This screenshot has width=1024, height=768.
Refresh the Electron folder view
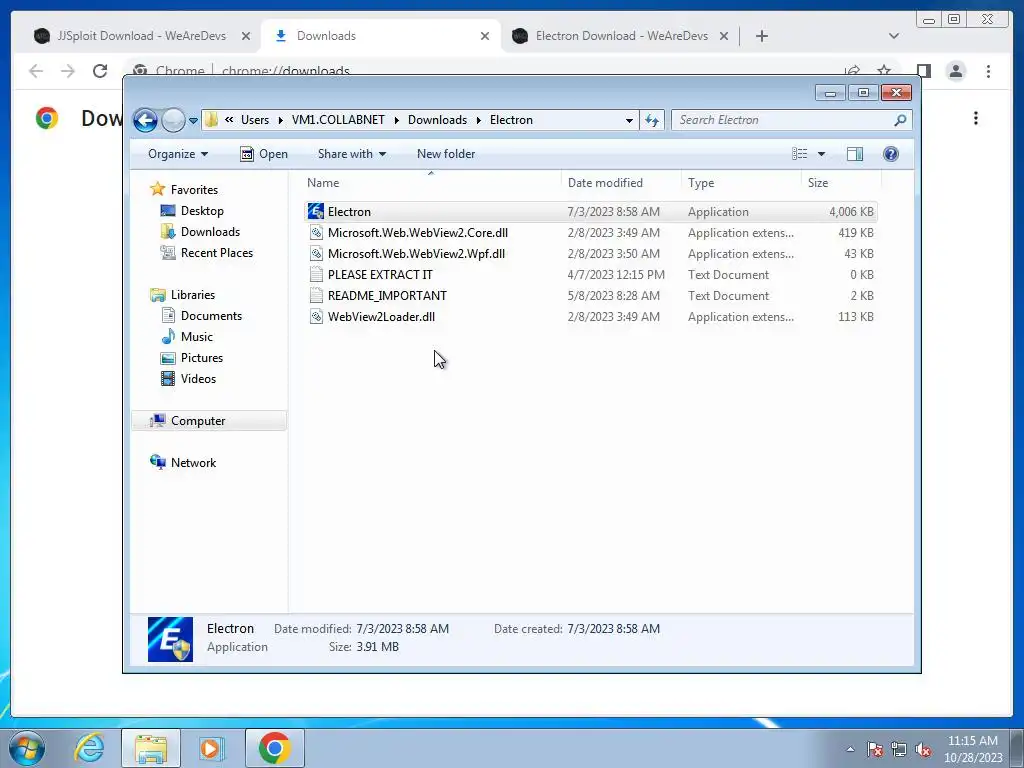tap(652, 120)
